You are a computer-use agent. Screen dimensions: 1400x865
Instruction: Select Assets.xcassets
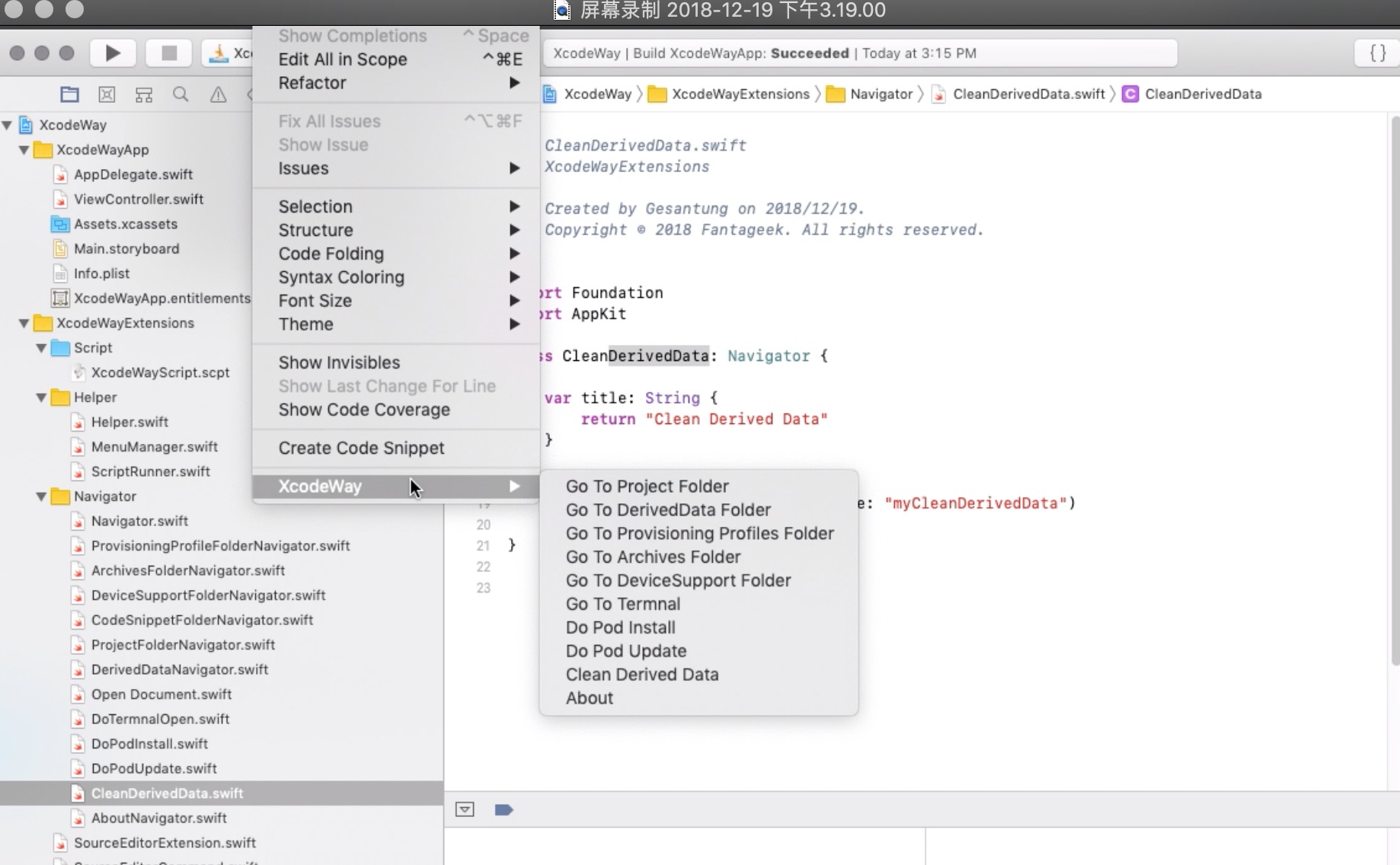pos(126,224)
